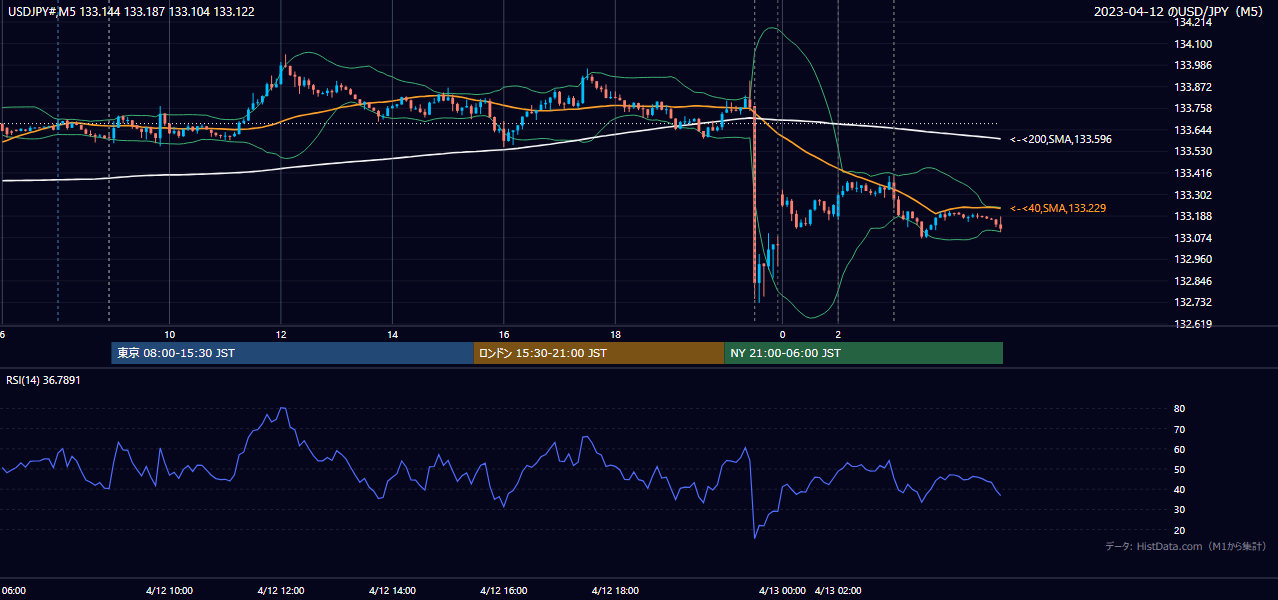Click the RSI(14) 36.7891 indicator label

pos(43,380)
